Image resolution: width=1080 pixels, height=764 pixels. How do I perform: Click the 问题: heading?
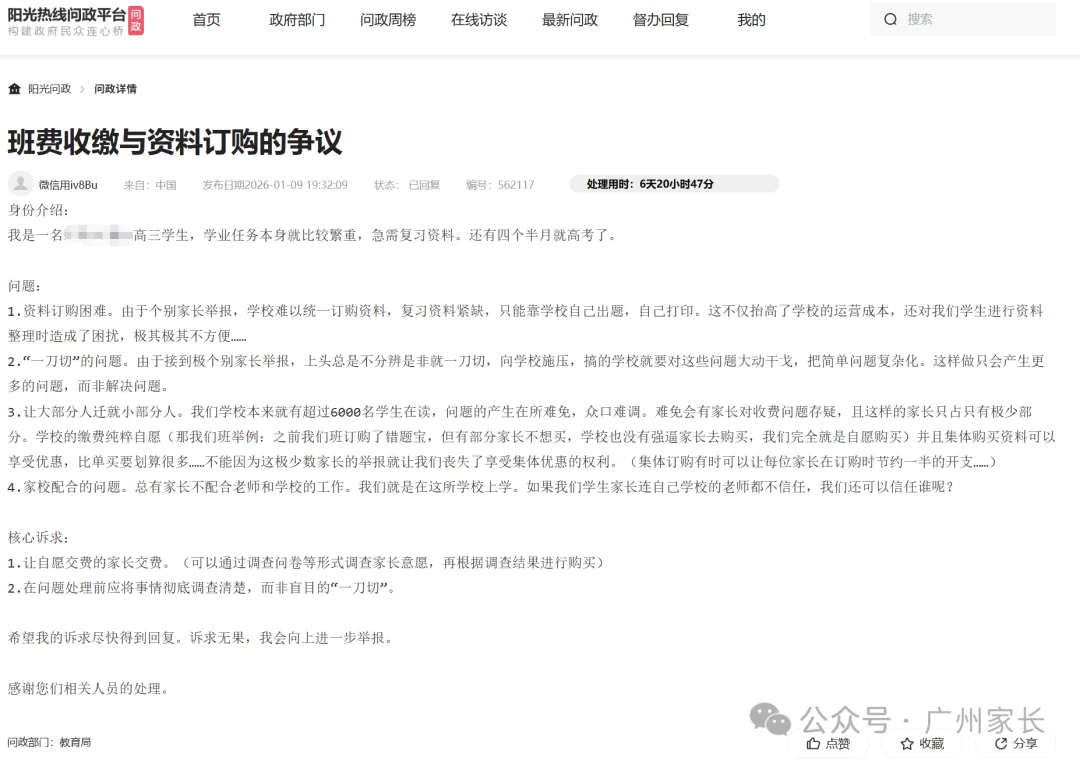click(x=24, y=286)
